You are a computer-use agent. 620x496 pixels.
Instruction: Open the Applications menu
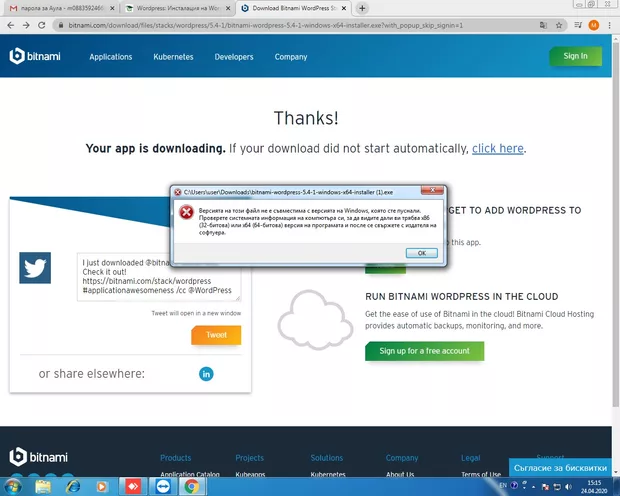tap(111, 57)
